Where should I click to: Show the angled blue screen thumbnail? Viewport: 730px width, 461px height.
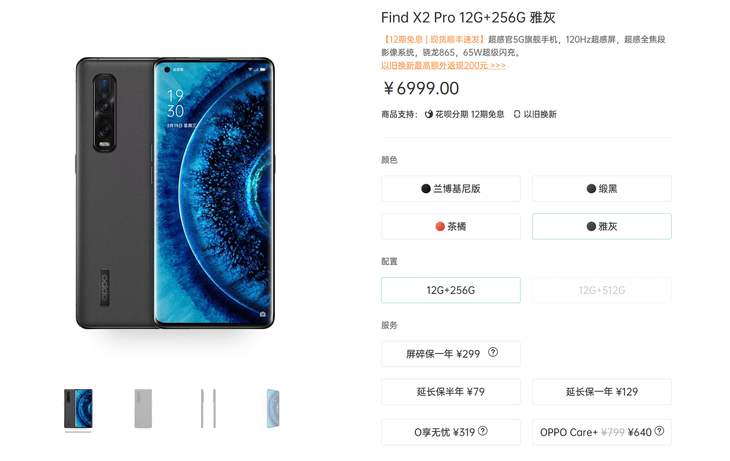click(x=273, y=408)
